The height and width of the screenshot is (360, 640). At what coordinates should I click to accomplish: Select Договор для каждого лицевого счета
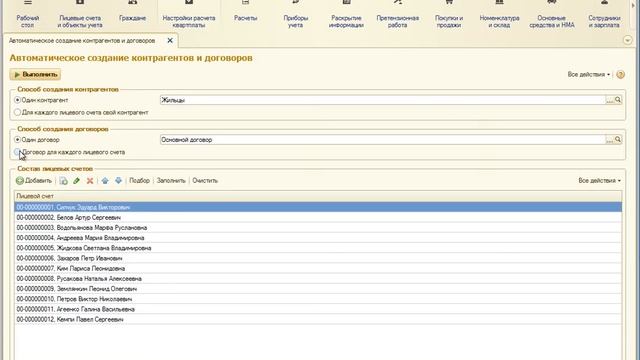point(18,152)
